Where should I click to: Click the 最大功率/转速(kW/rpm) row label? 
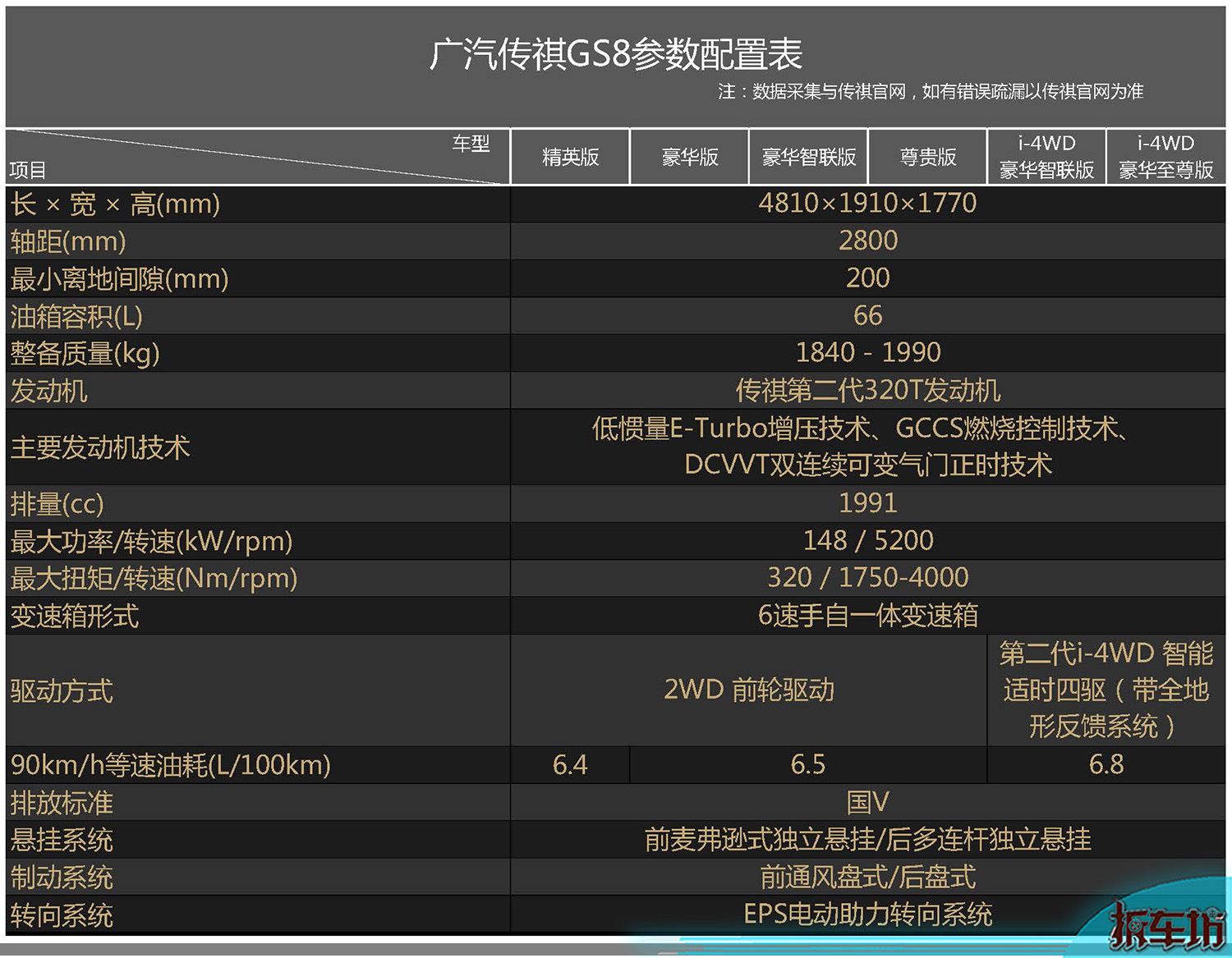(x=151, y=542)
